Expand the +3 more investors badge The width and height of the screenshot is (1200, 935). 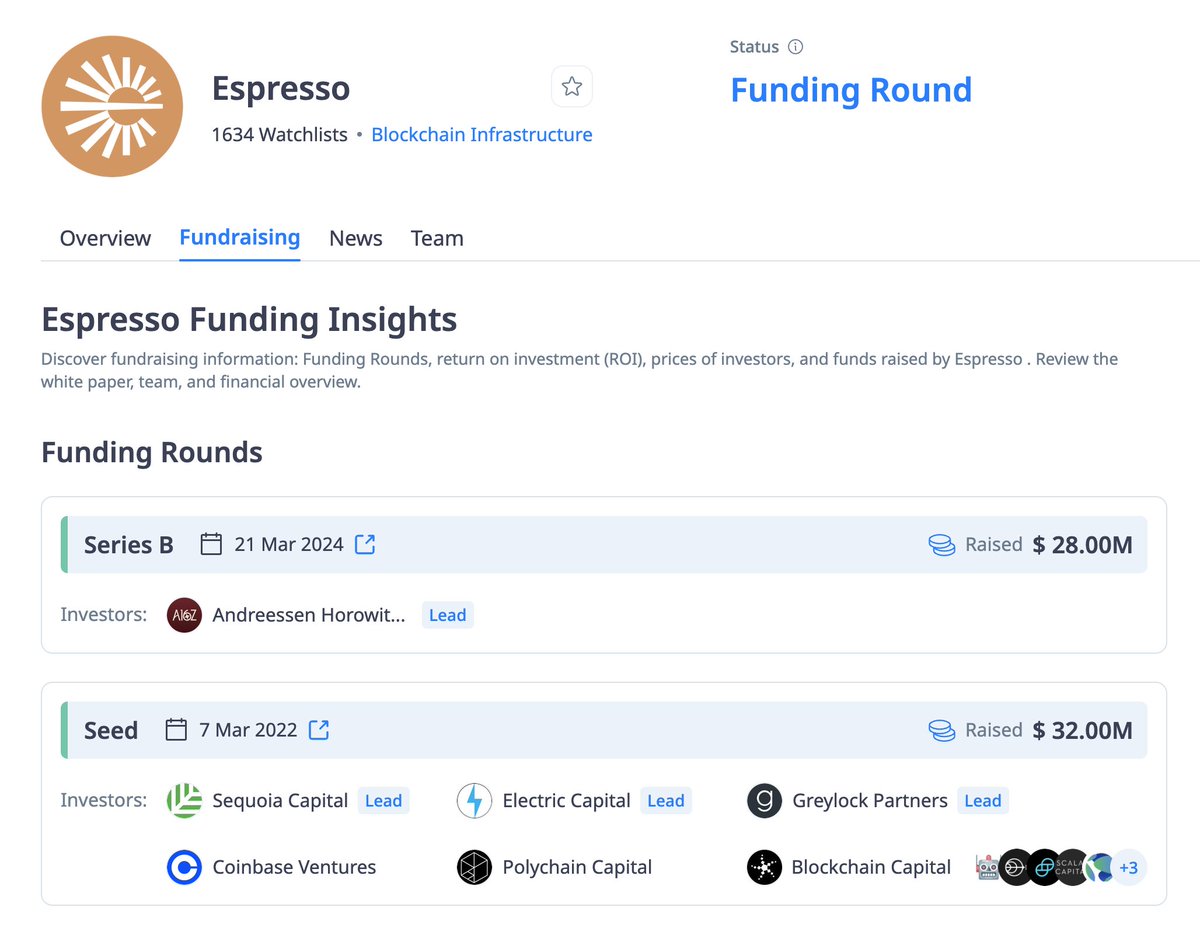pyautogui.click(x=1128, y=868)
